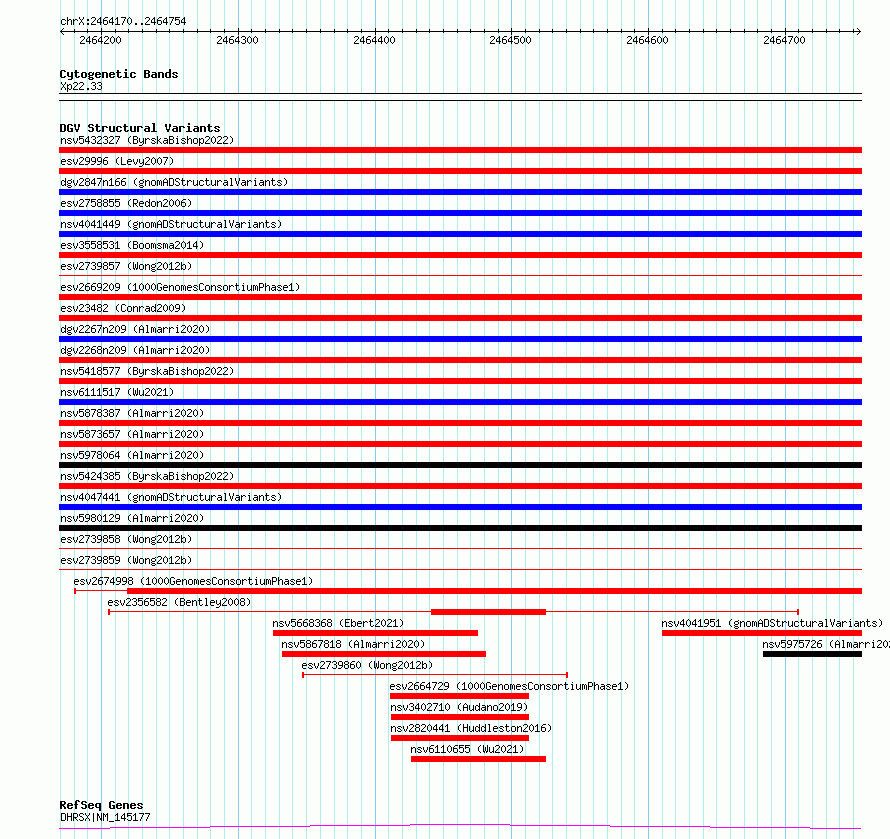Open the DHRSX|NM_145177 gene label
This screenshot has width=890, height=839.
(105, 817)
